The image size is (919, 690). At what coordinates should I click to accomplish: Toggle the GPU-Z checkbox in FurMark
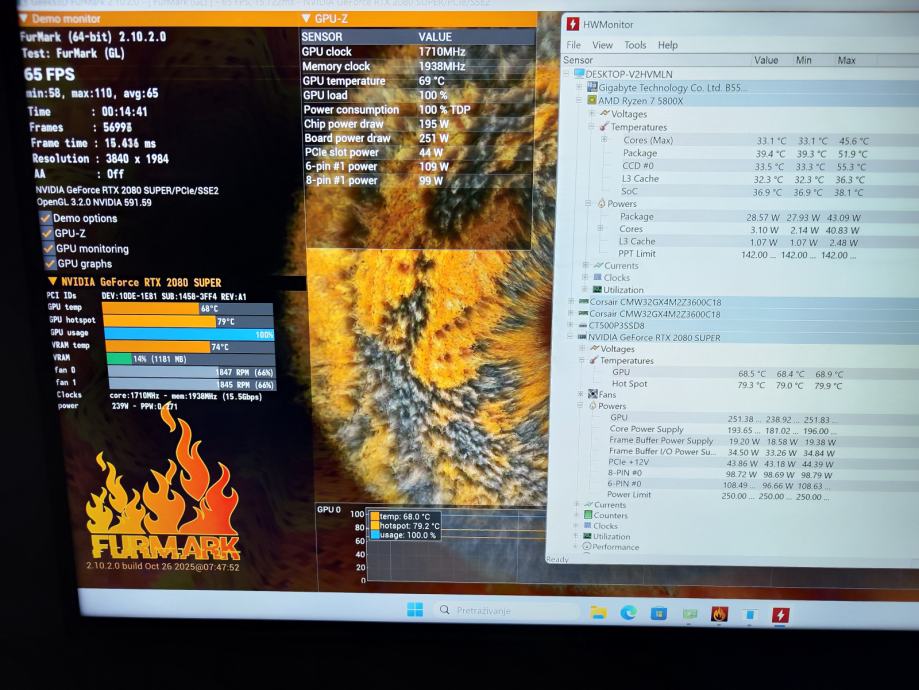47,233
